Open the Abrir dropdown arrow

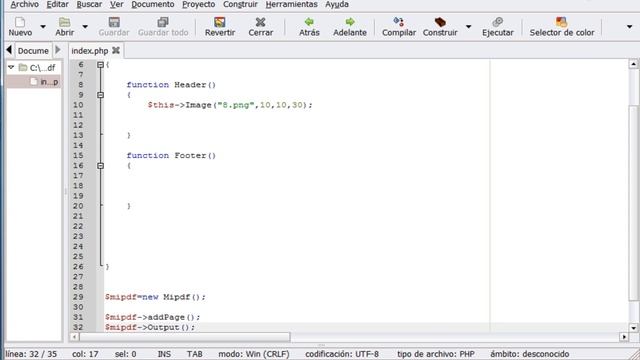(85, 27)
